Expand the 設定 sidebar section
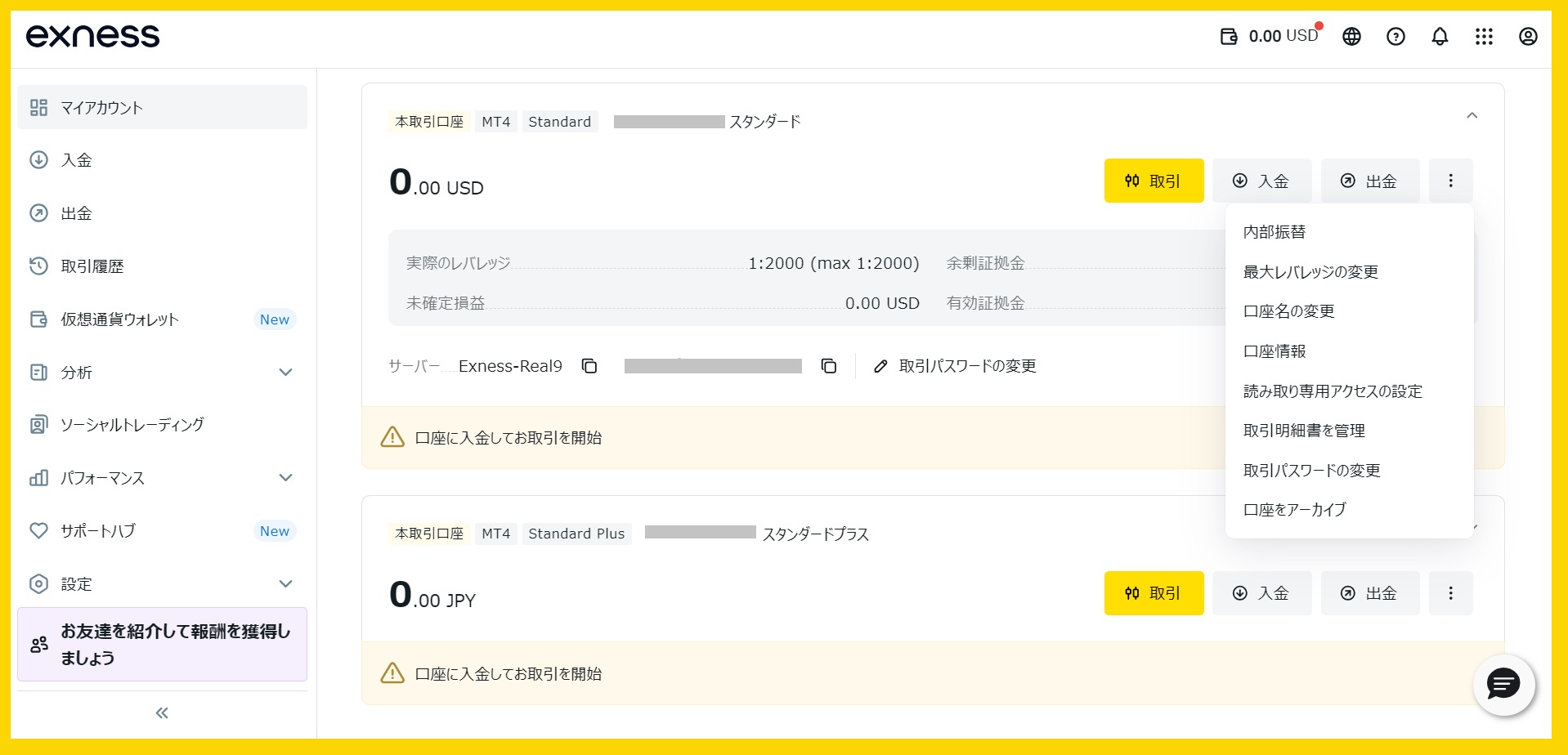Viewport: 1568px width, 755px height. [x=285, y=584]
